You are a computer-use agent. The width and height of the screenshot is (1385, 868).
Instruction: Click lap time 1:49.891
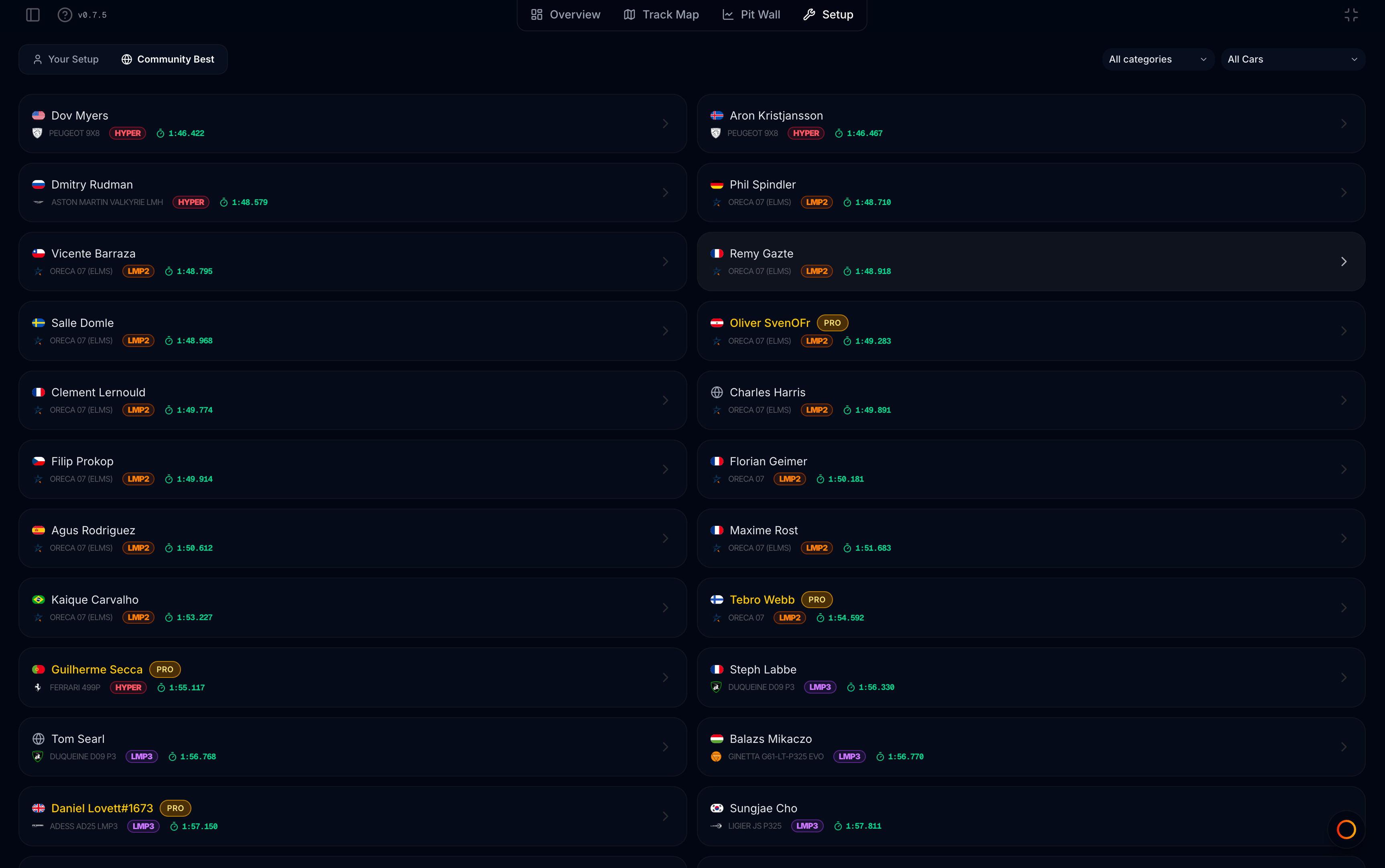pyautogui.click(x=873, y=410)
